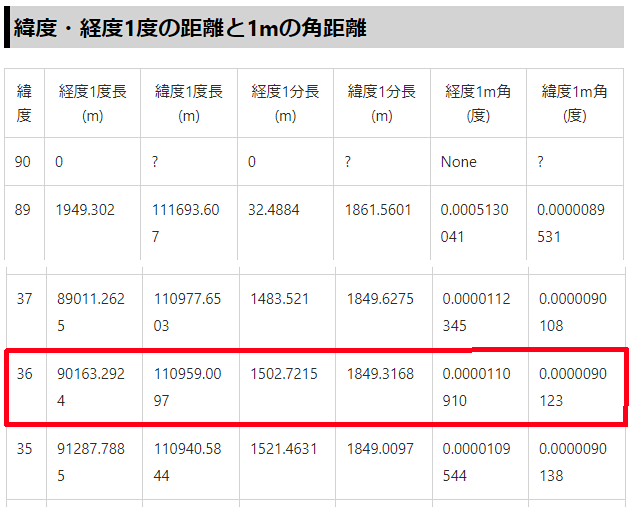Select the 経度1分長 (m) header cell
Viewport: 634px width, 507px height.
coord(285,103)
